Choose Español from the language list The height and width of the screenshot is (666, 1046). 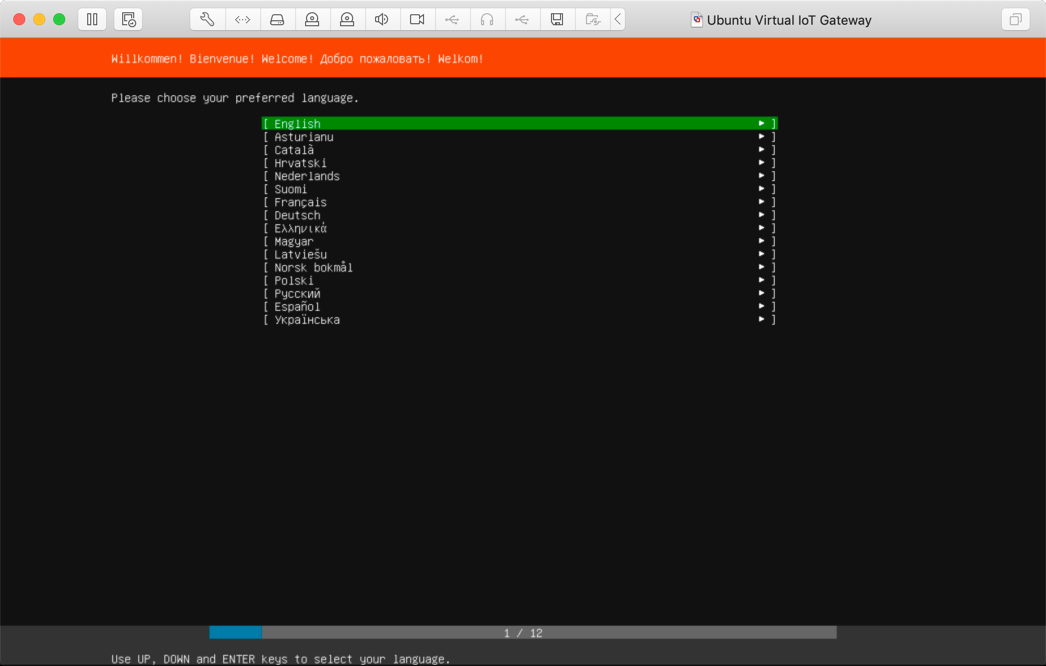[x=520, y=306]
